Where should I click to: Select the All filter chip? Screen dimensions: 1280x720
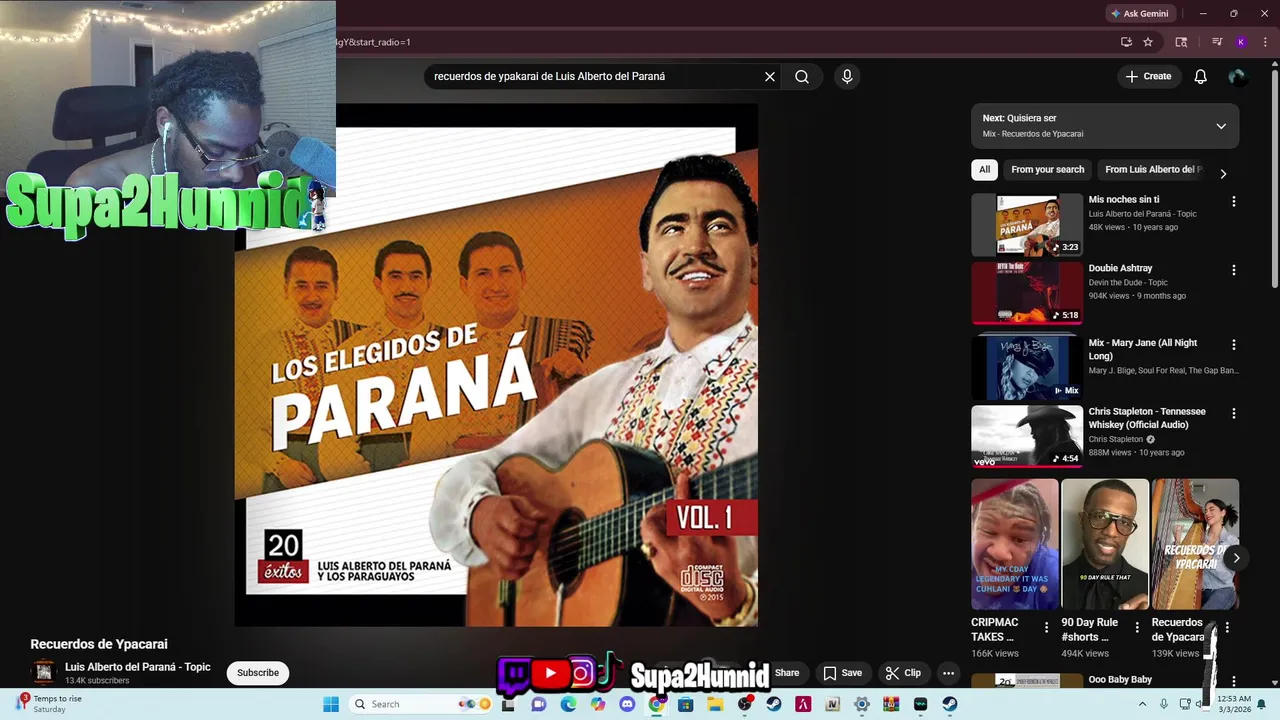click(984, 169)
